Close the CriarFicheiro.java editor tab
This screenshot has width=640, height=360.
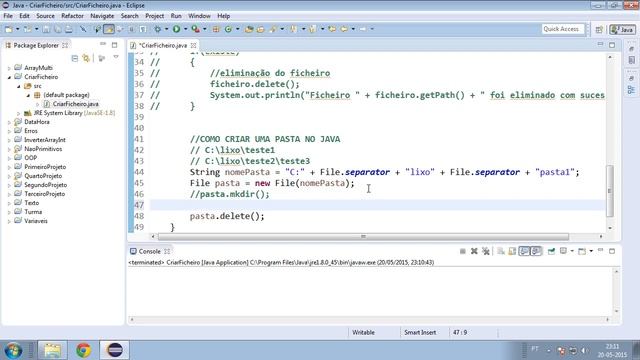pos(193,45)
